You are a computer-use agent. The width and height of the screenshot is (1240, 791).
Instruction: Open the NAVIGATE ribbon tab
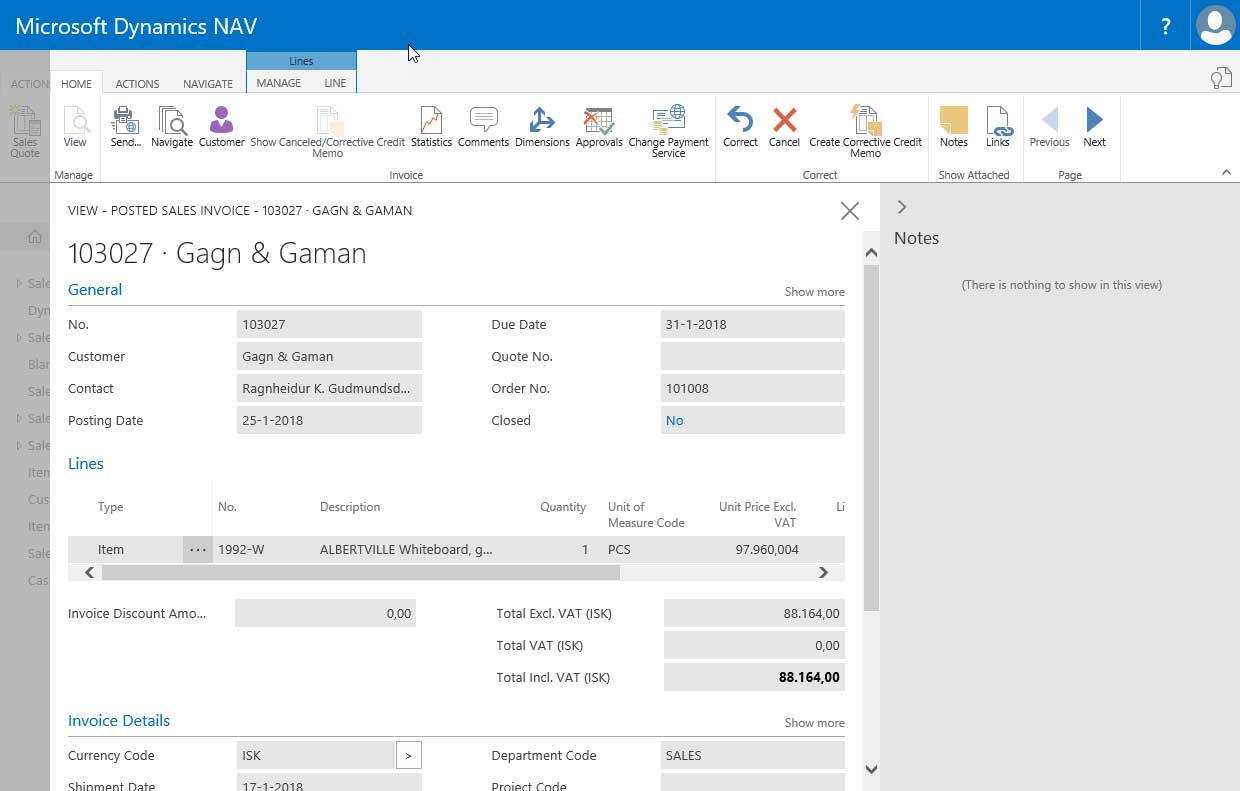point(208,84)
